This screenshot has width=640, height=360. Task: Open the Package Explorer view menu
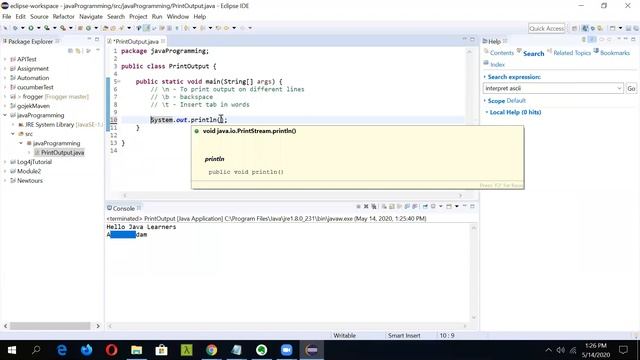pos(98,50)
